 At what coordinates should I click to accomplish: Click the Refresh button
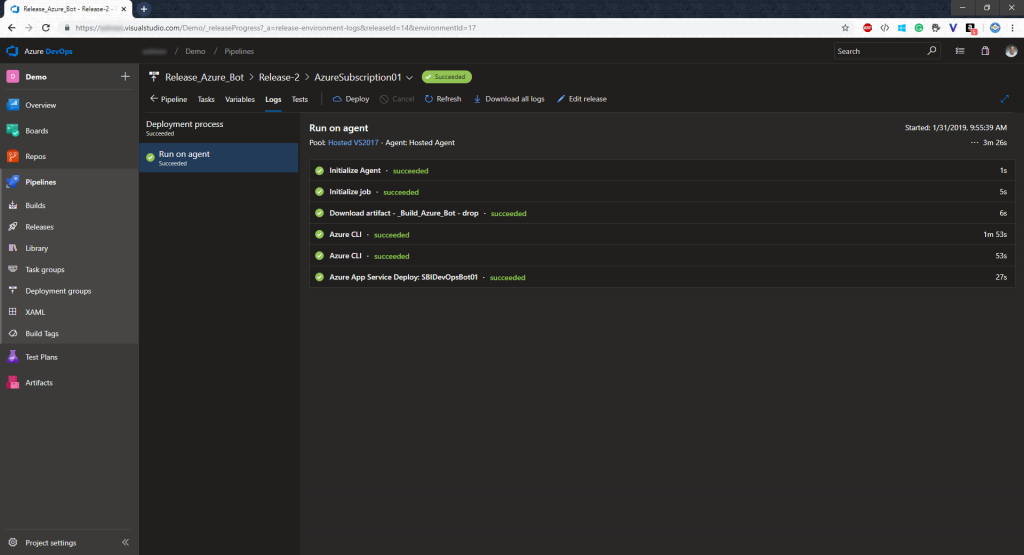[x=443, y=99]
